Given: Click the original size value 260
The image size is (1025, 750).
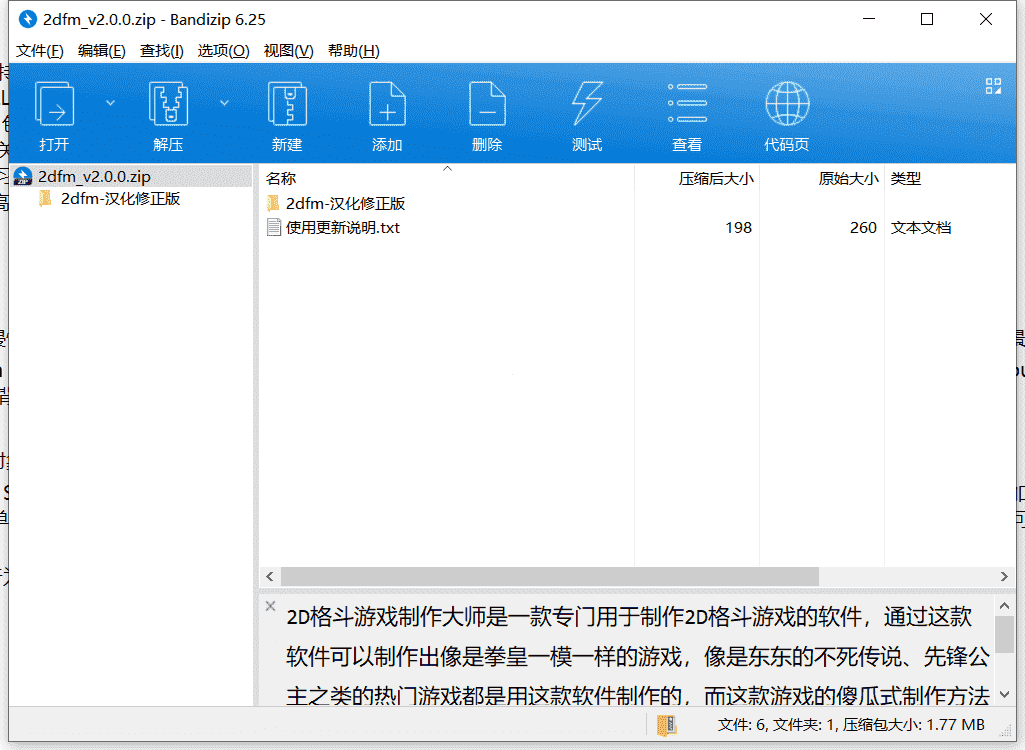Looking at the screenshot, I should point(863,228).
